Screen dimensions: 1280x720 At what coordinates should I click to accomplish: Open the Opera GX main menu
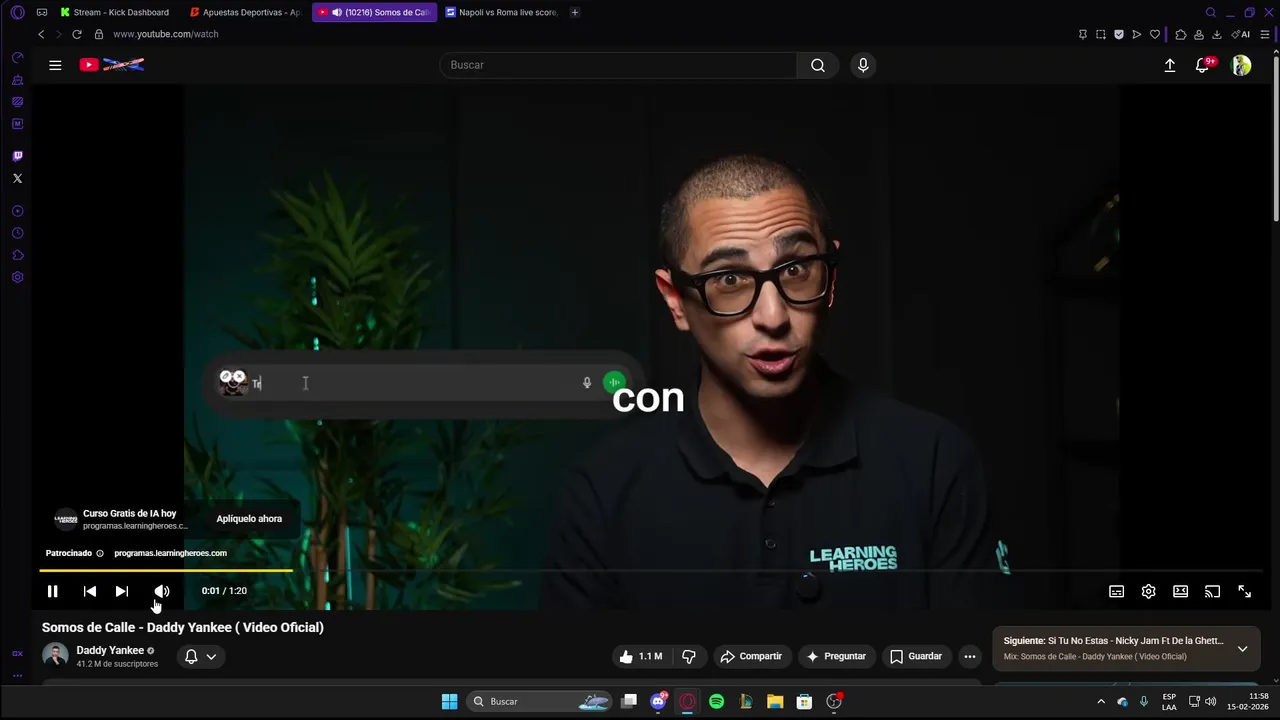pos(17,12)
